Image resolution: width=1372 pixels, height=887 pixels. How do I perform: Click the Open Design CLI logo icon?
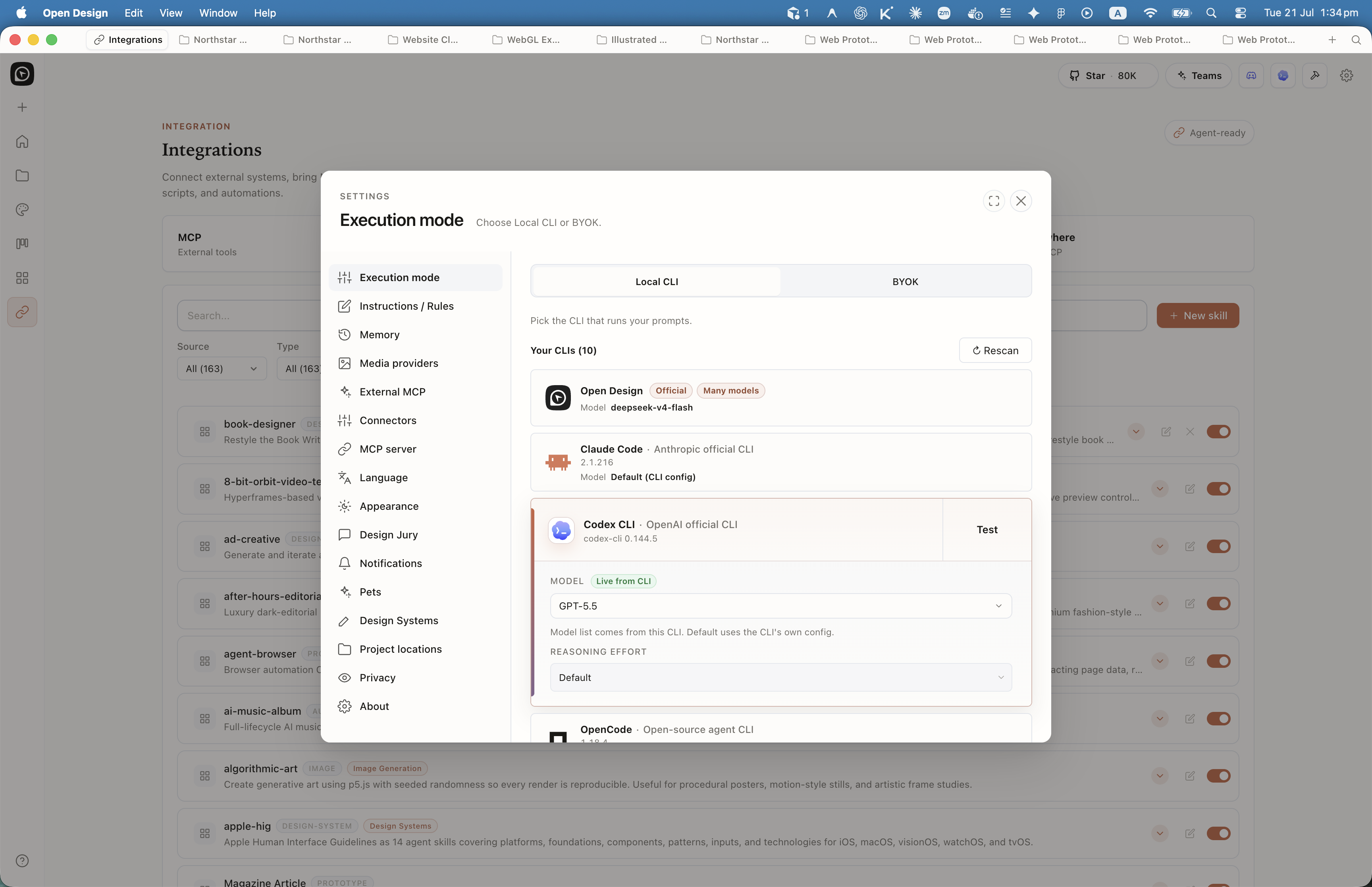pyautogui.click(x=558, y=398)
